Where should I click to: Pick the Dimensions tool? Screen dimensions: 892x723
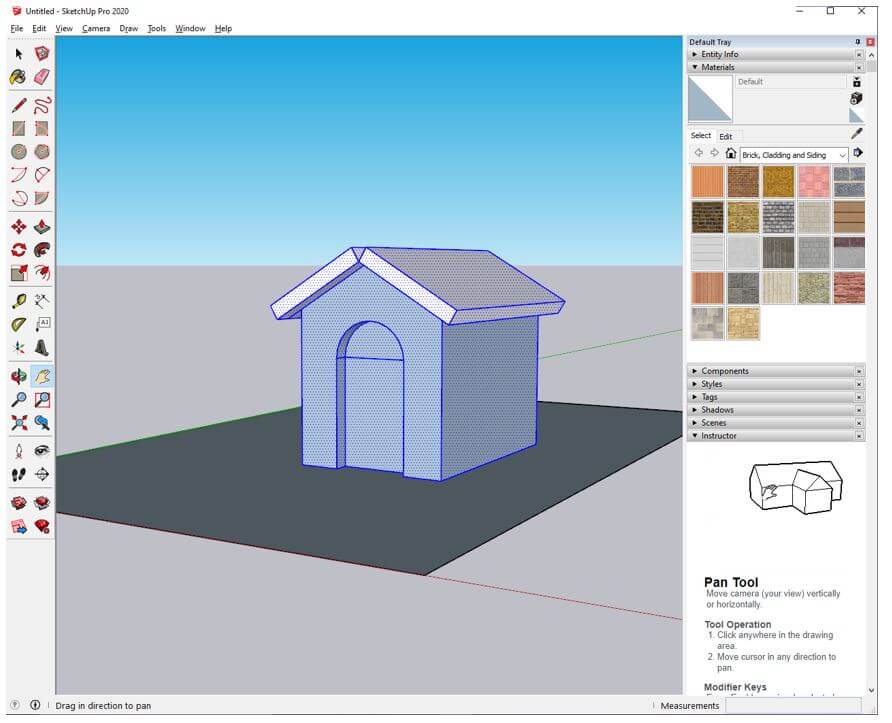click(42, 301)
